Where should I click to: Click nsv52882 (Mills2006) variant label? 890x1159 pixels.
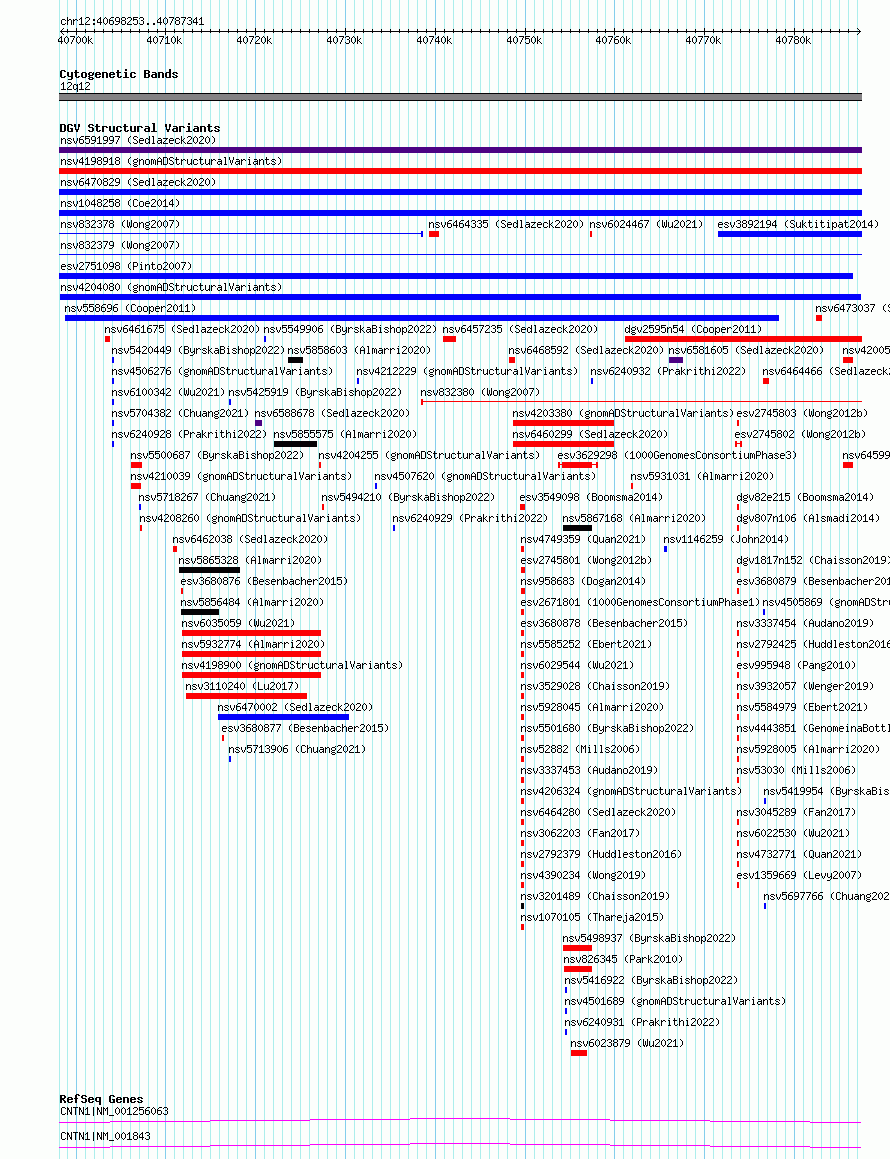[580, 750]
